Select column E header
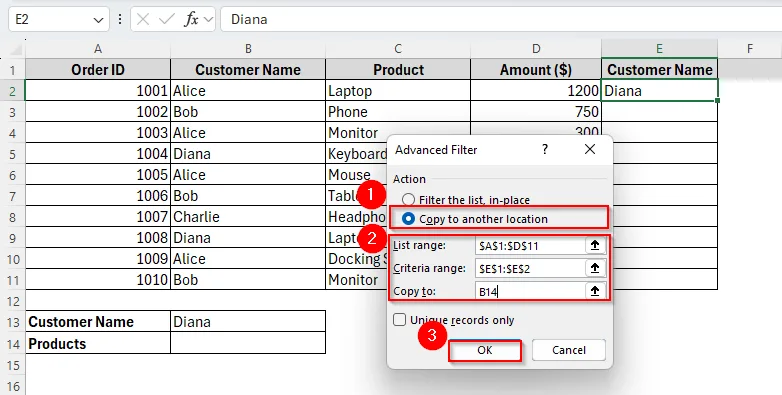782x395 pixels. [x=659, y=48]
